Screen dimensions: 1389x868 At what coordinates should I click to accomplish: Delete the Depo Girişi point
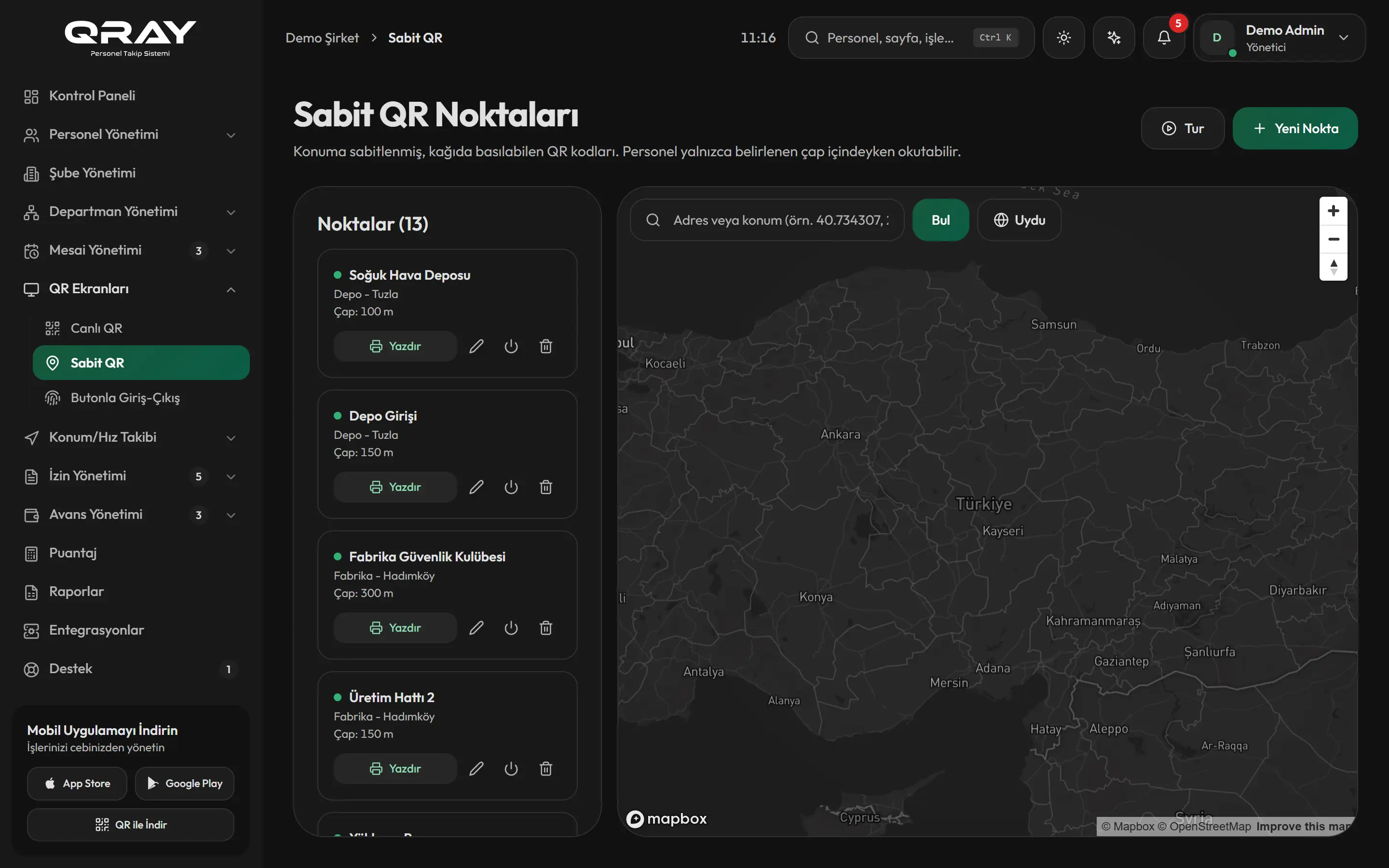546,487
